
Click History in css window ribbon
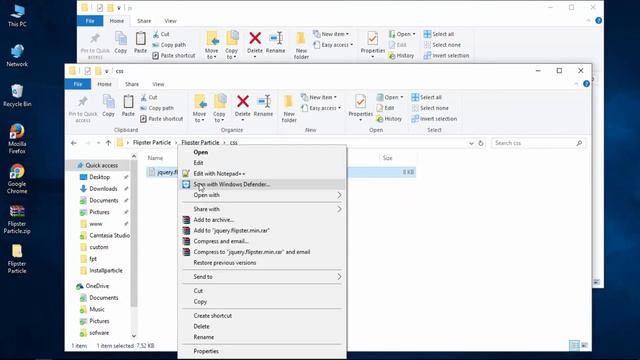pyautogui.click(x=389, y=119)
